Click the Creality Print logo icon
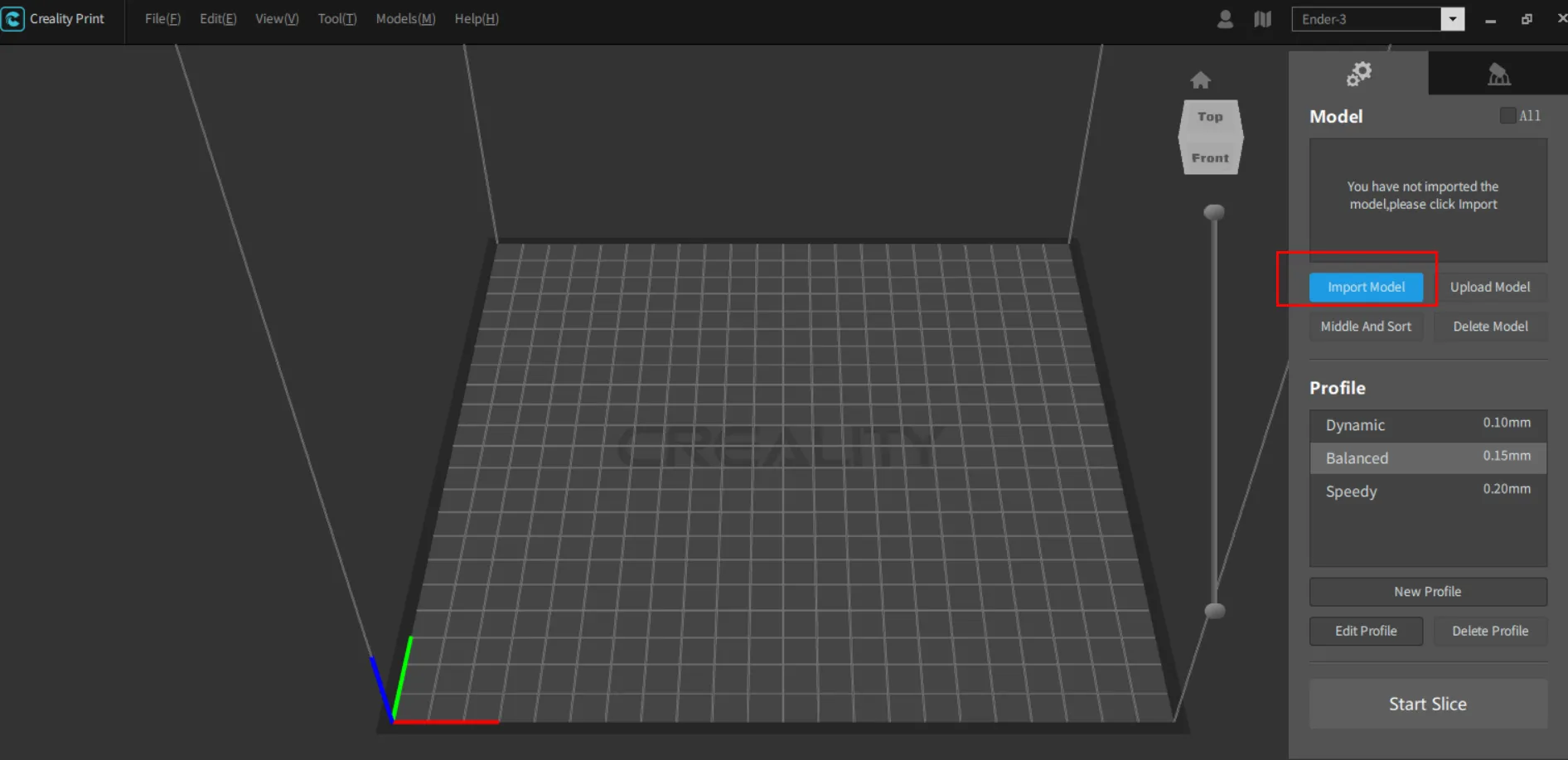1568x760 pixels. click(x=13, y=18)
